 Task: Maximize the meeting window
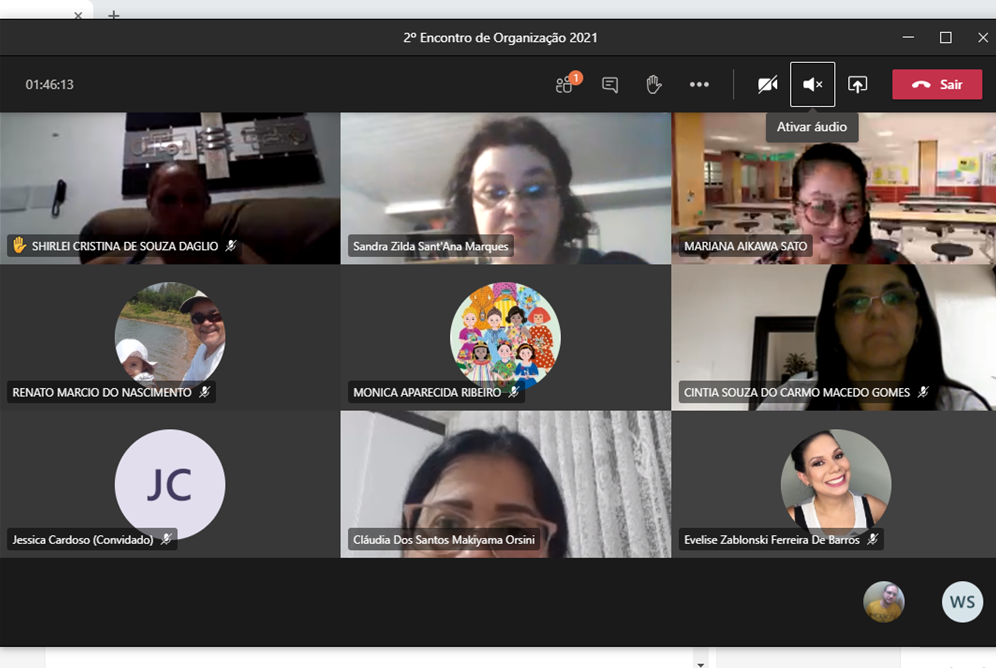[x=945, y=37]
